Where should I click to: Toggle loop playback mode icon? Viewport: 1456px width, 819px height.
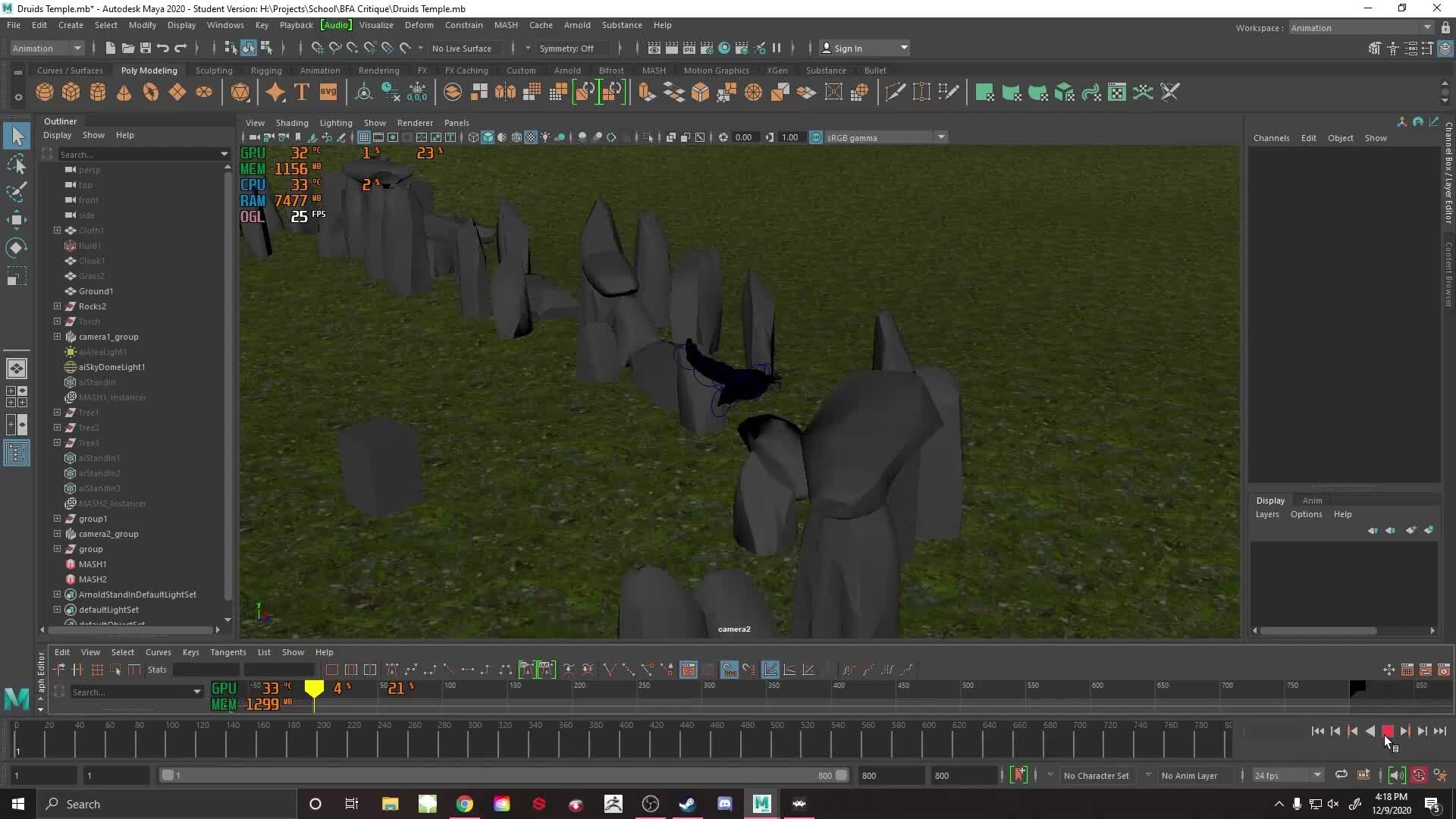pyautogui.click(x=1341, y=775)
